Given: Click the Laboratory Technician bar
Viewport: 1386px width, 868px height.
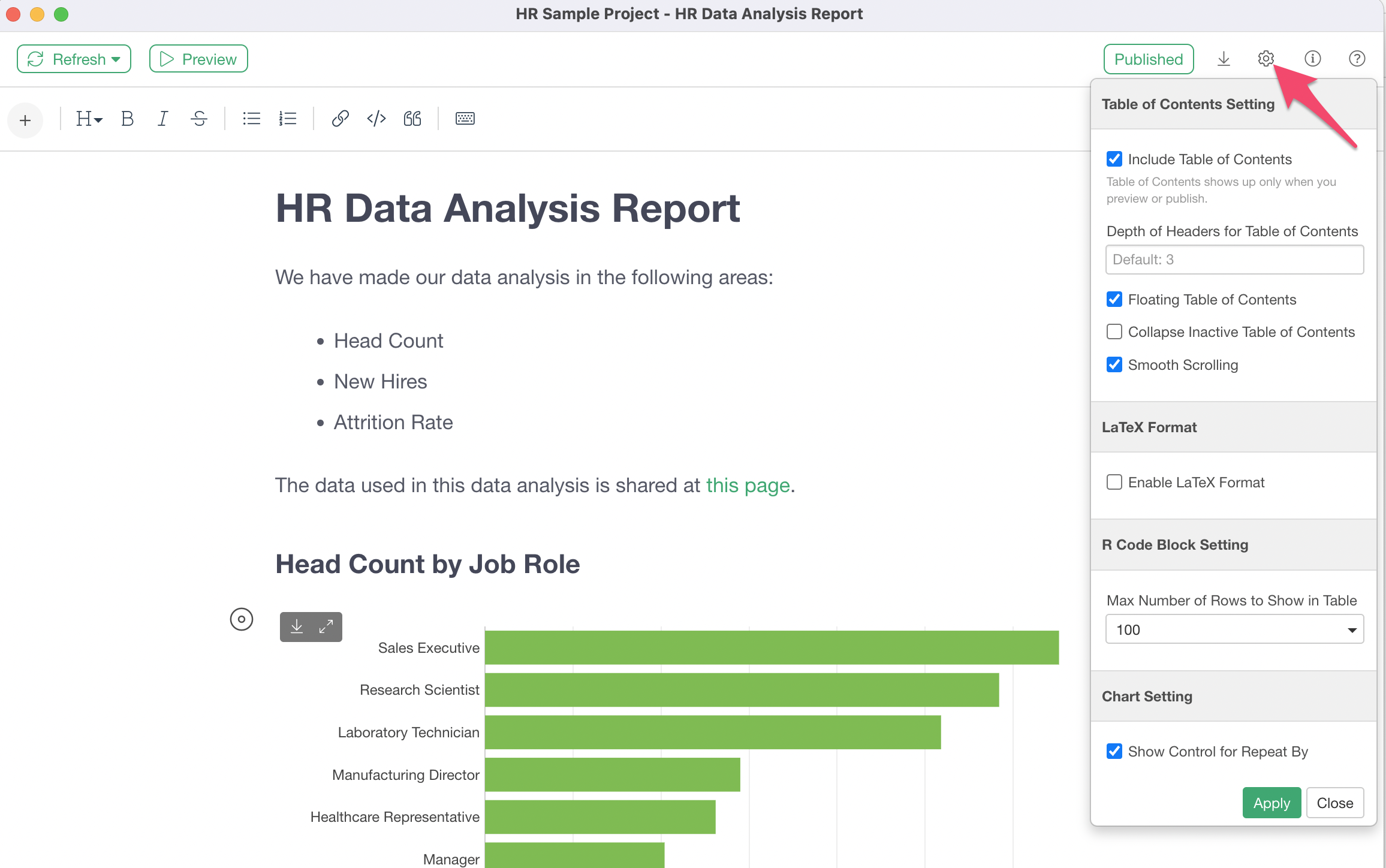Looking at the screenshot, I should click(713, 732).
